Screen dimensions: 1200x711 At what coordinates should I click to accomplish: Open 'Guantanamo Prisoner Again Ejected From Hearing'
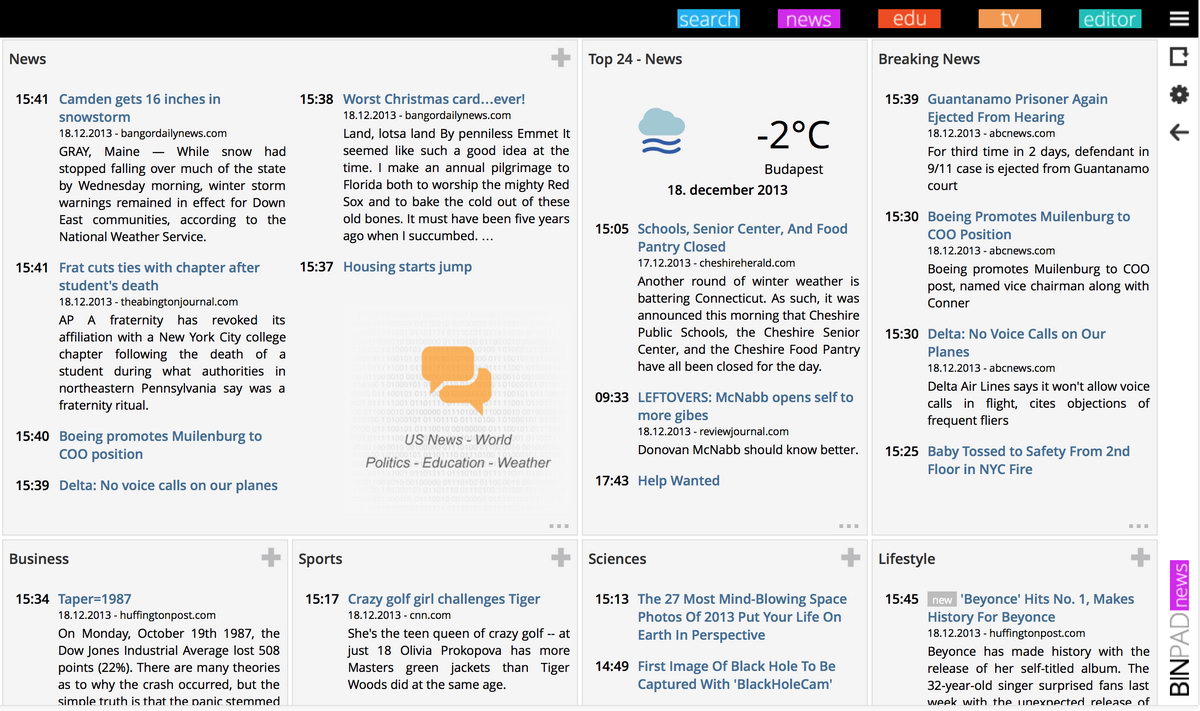click(1017, 108)
